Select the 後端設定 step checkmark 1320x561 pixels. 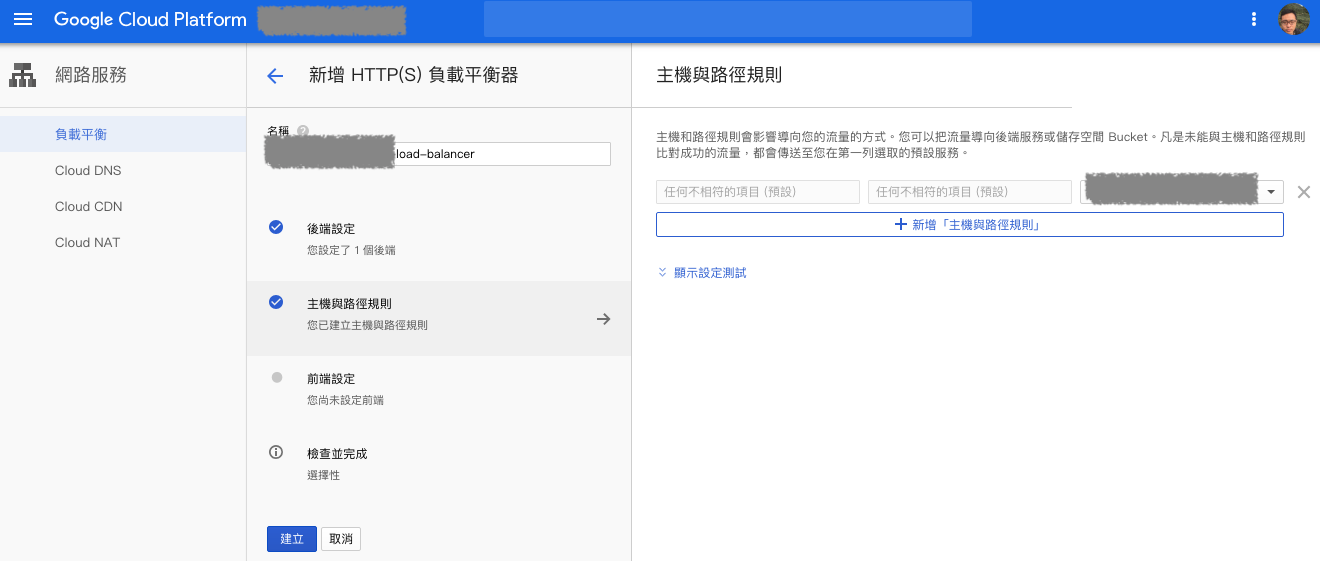pos(276,227)
